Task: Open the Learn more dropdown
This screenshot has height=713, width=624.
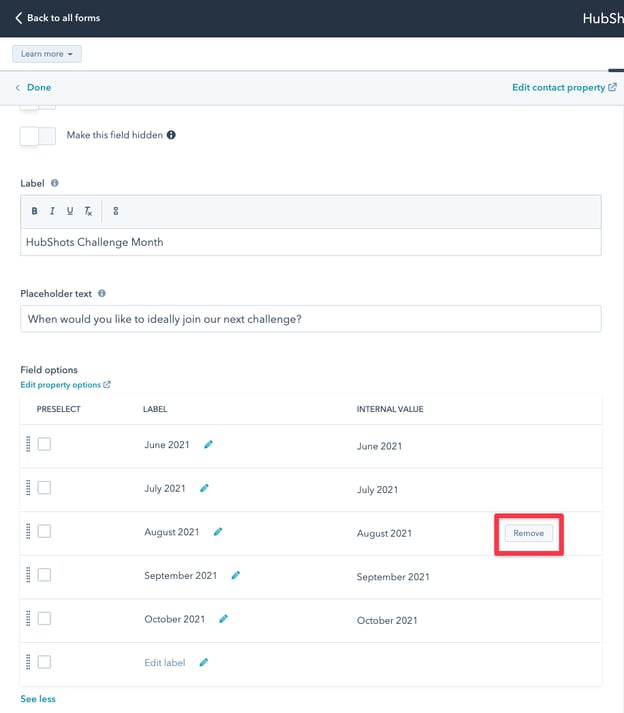Action: pos(47,54)
